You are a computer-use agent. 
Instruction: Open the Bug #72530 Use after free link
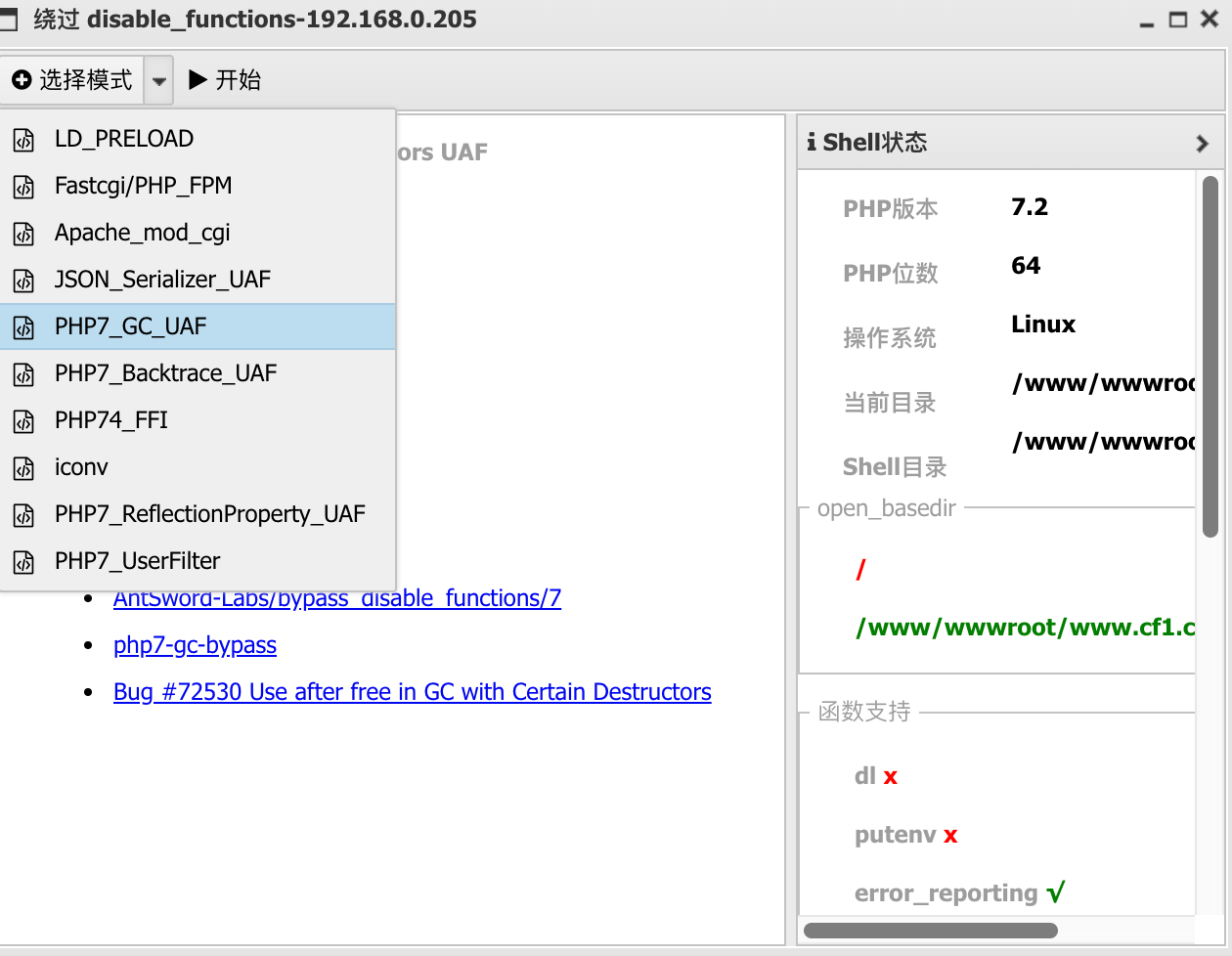point(412,692)
